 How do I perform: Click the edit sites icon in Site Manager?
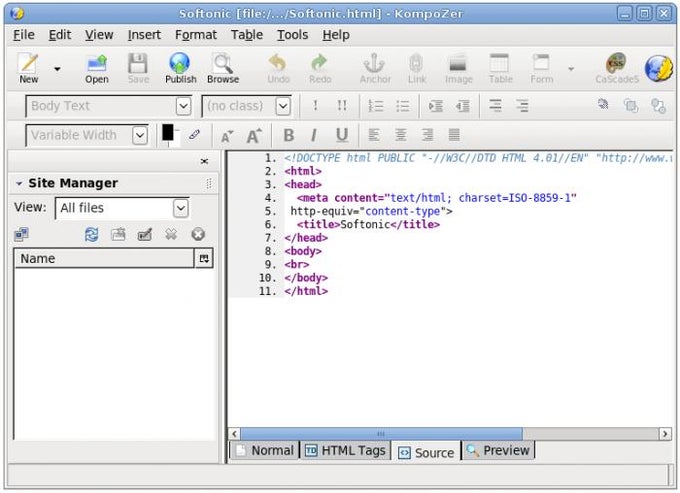[21, 235]
